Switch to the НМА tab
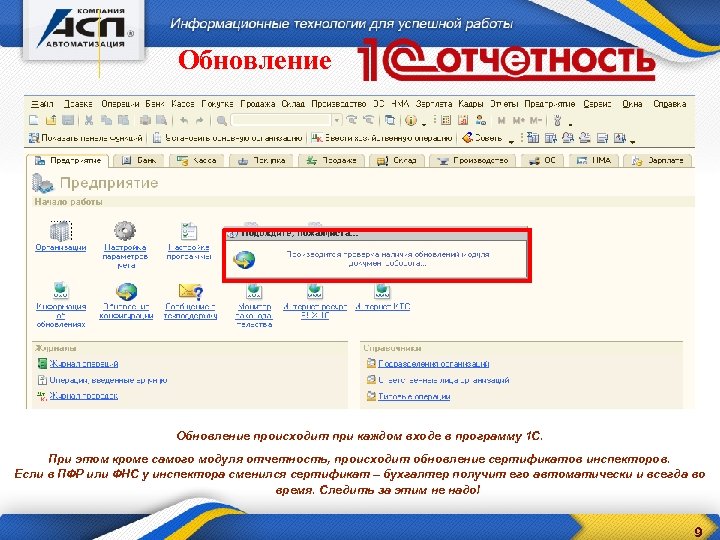The image size is (720, 540). (594, 160)
